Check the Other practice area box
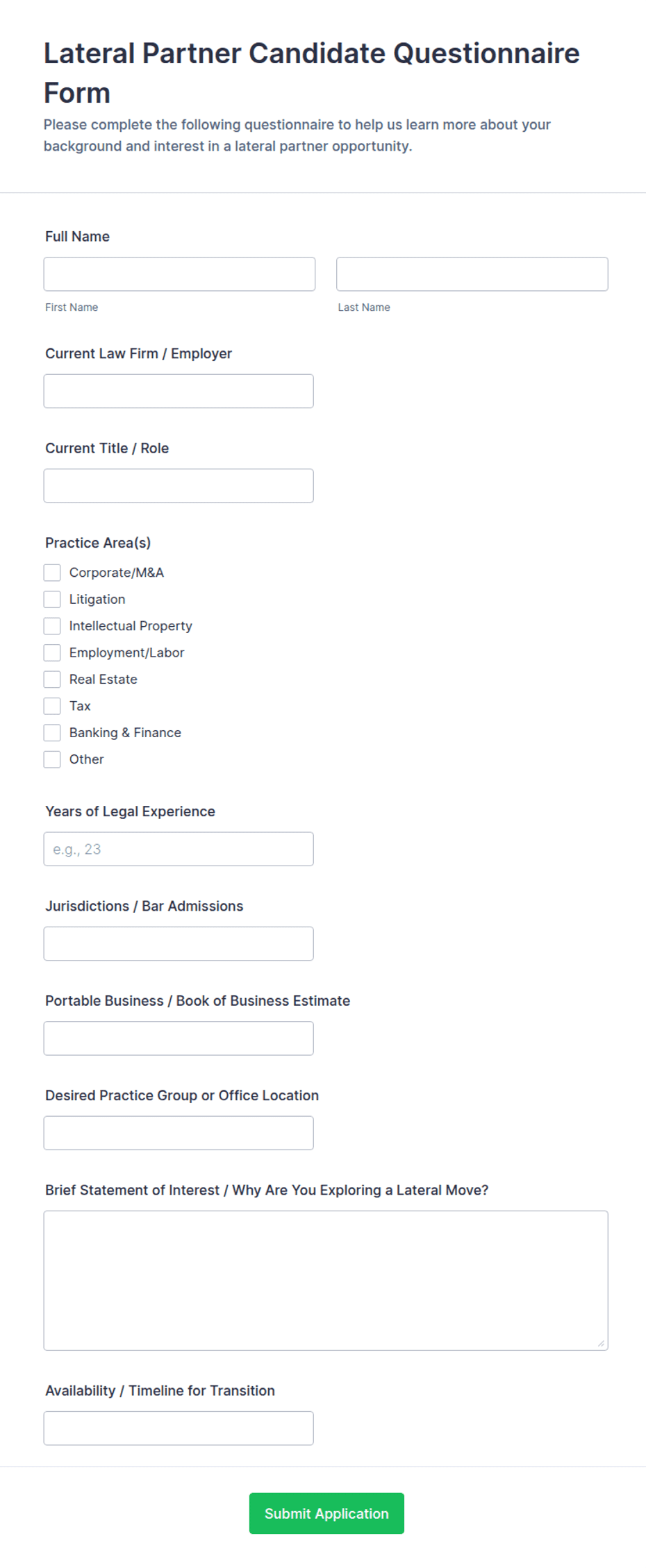 [52, 760]
